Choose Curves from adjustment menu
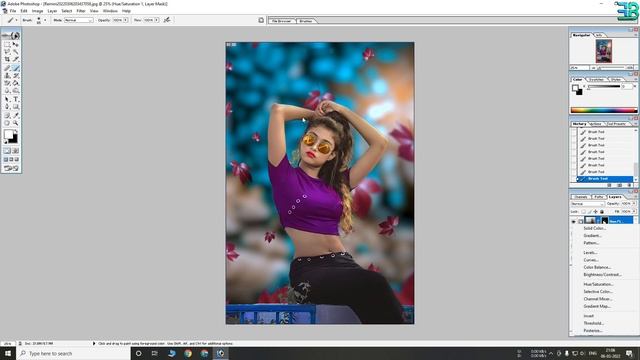The height and width of the screenshot is (360, 640). [591, 260]
